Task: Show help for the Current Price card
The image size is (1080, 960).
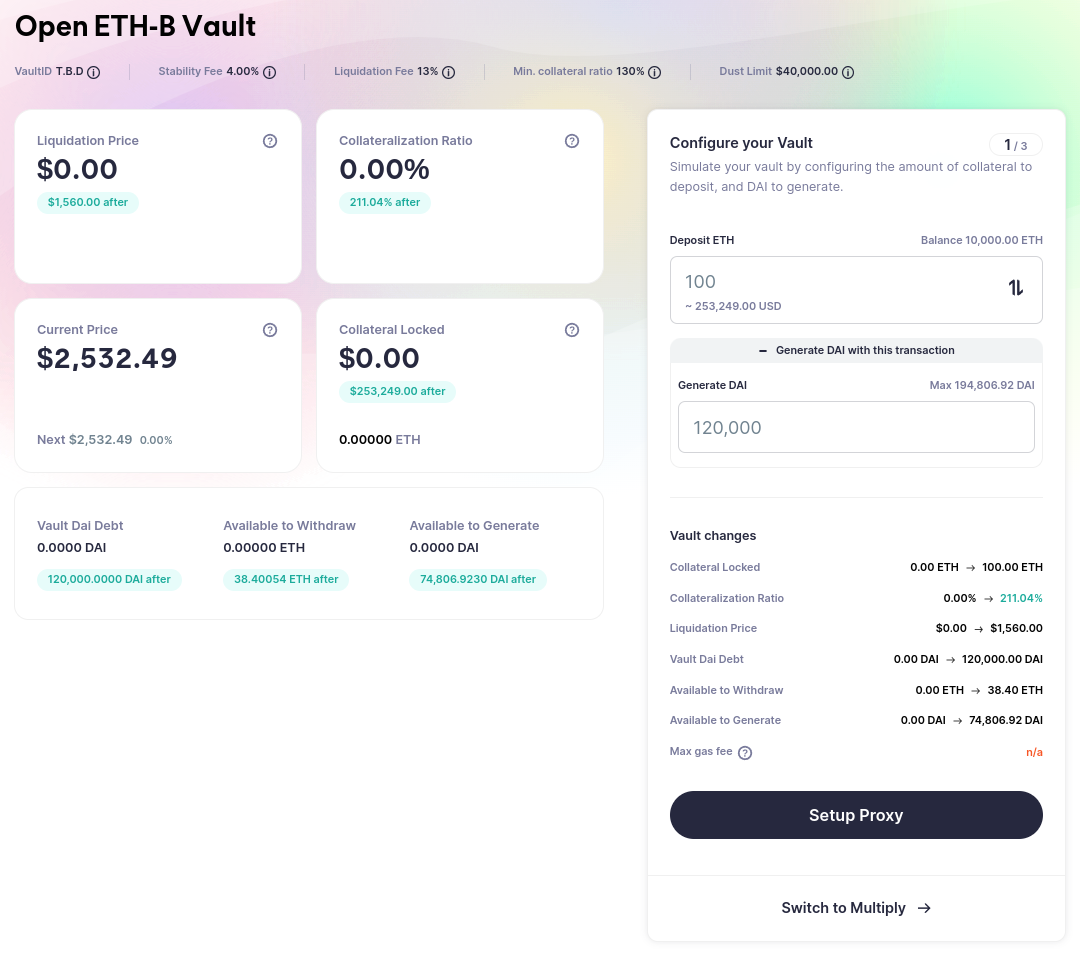Action: coord(270,330)
